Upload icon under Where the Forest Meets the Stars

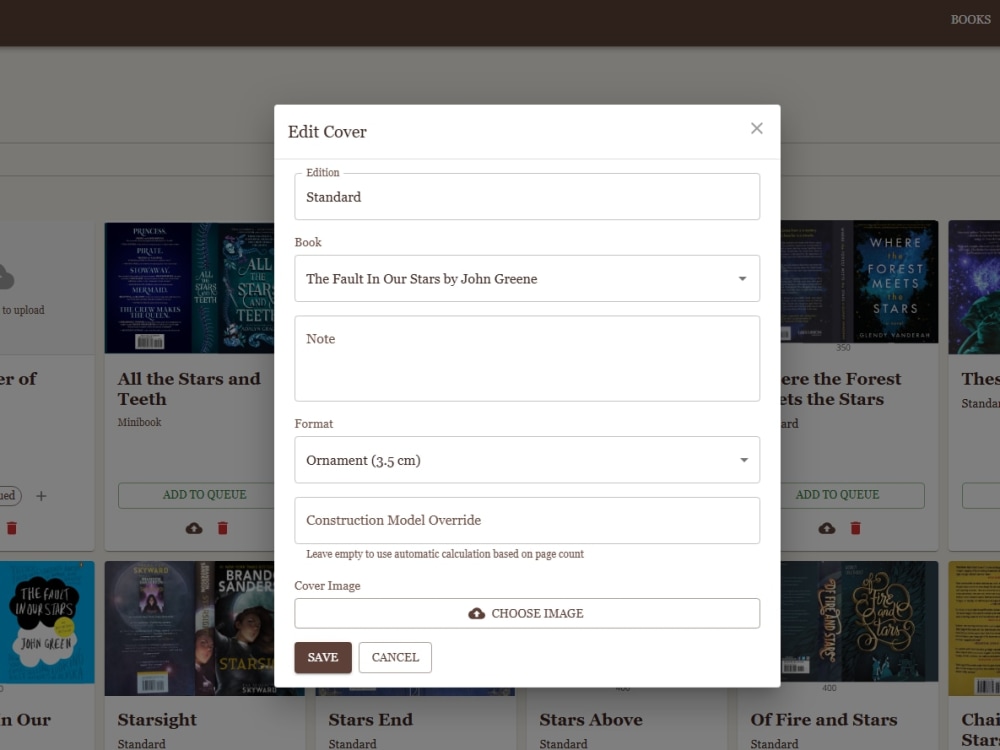(x=827, y=528)
